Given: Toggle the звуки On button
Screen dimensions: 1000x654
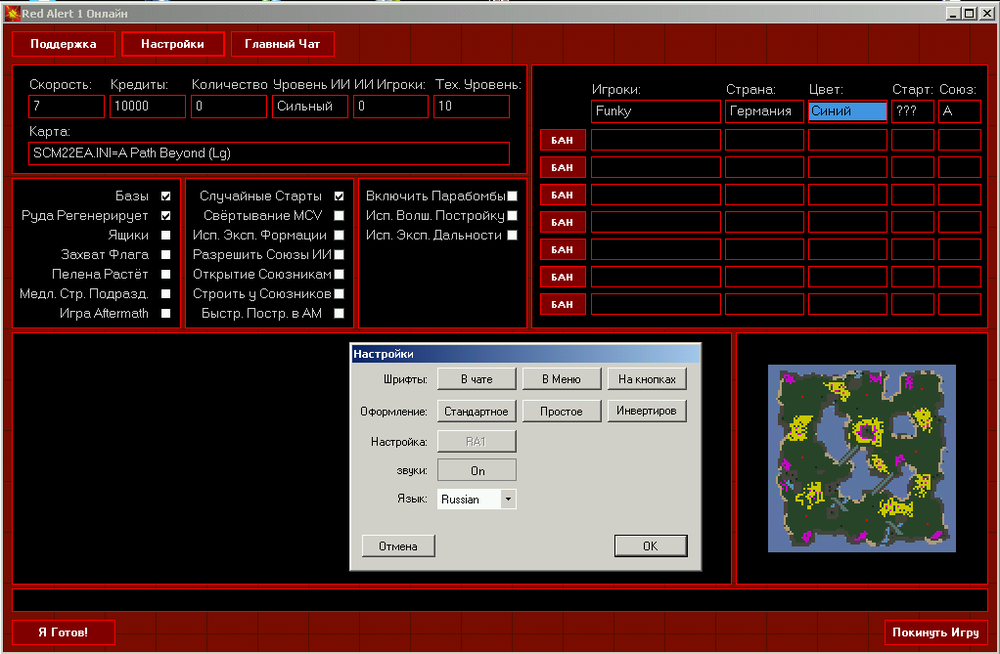Looking at the screenshot, I should 477,470.
